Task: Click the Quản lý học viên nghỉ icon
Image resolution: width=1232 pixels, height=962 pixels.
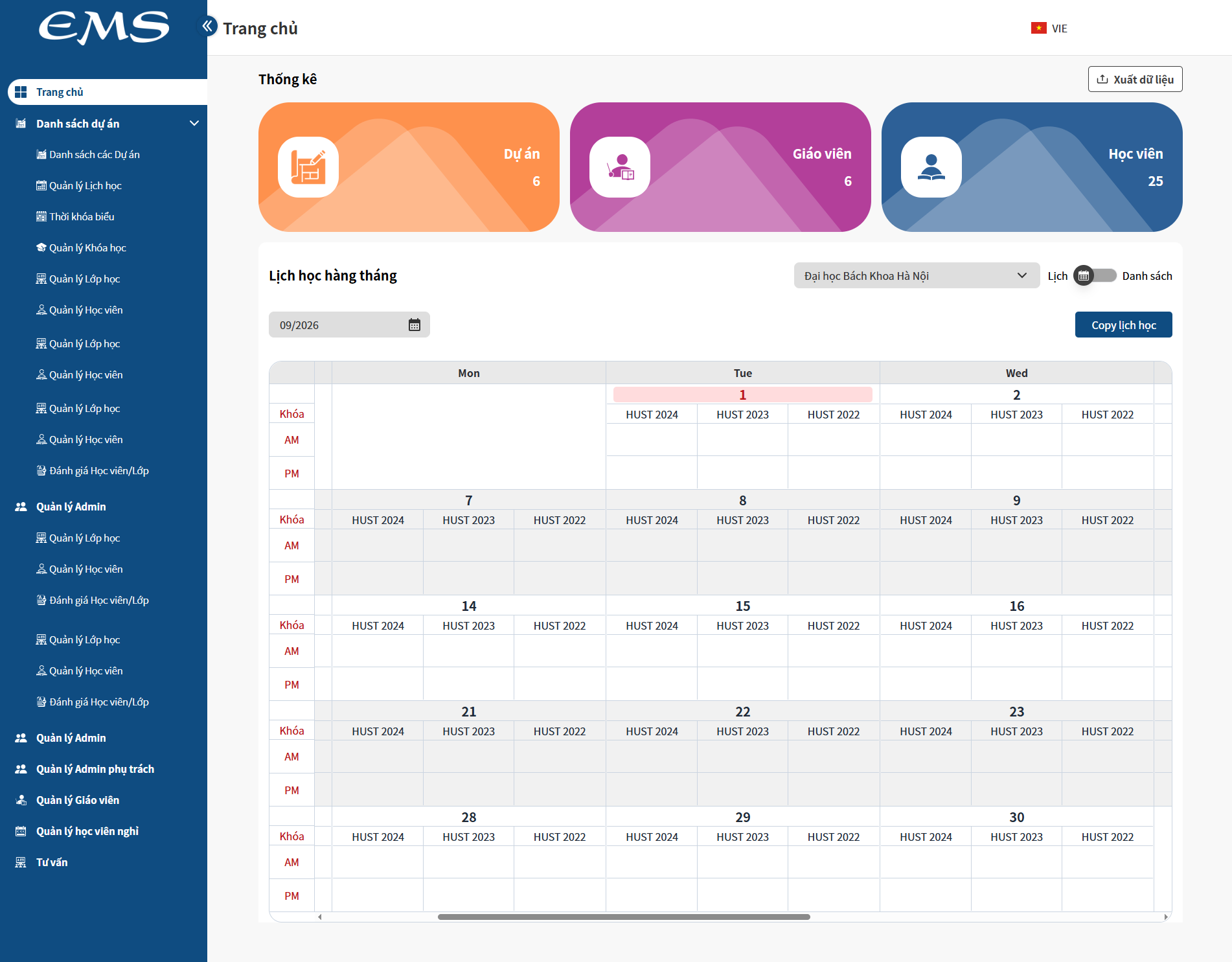Action: (x=21, y=831)
